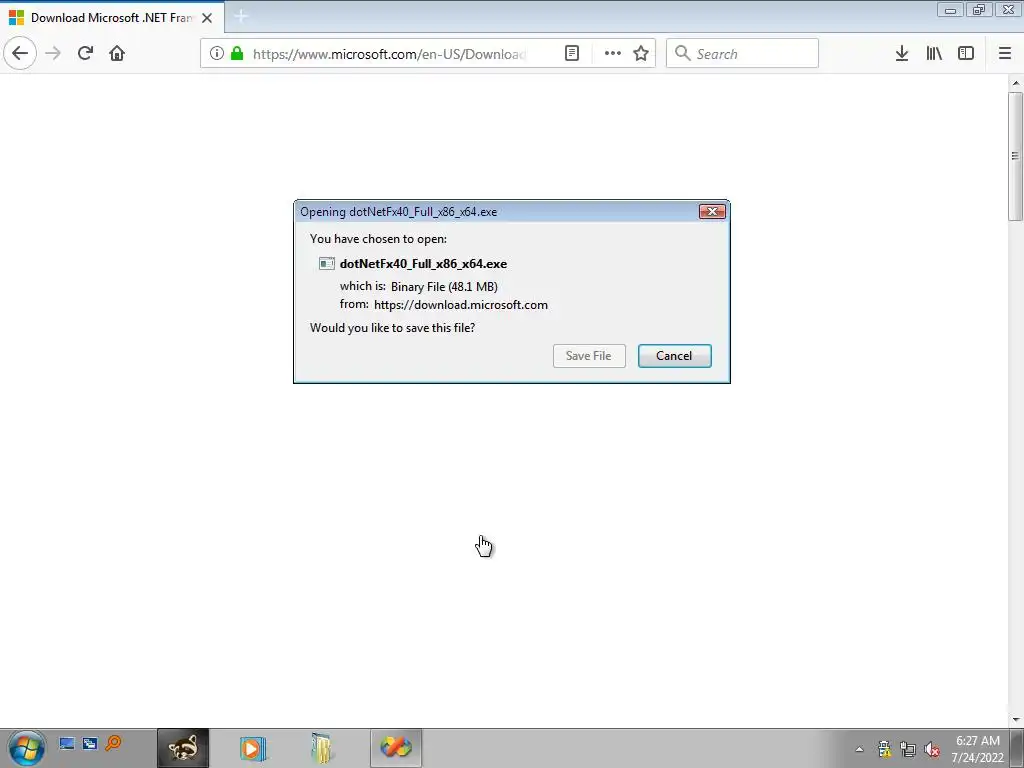Open the switch windows quick launch icon
The image size is (1024, 768).
pos(90,743)
